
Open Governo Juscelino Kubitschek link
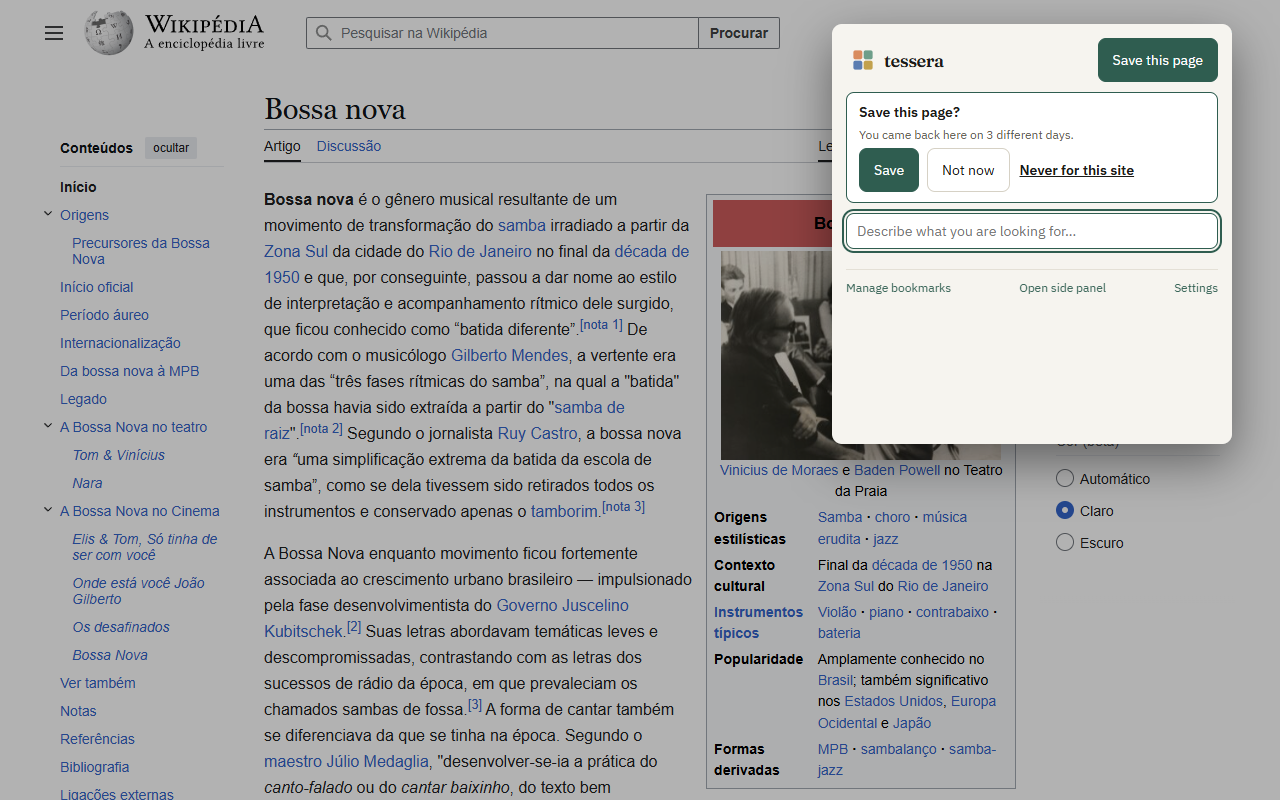[x=446, y=618]
